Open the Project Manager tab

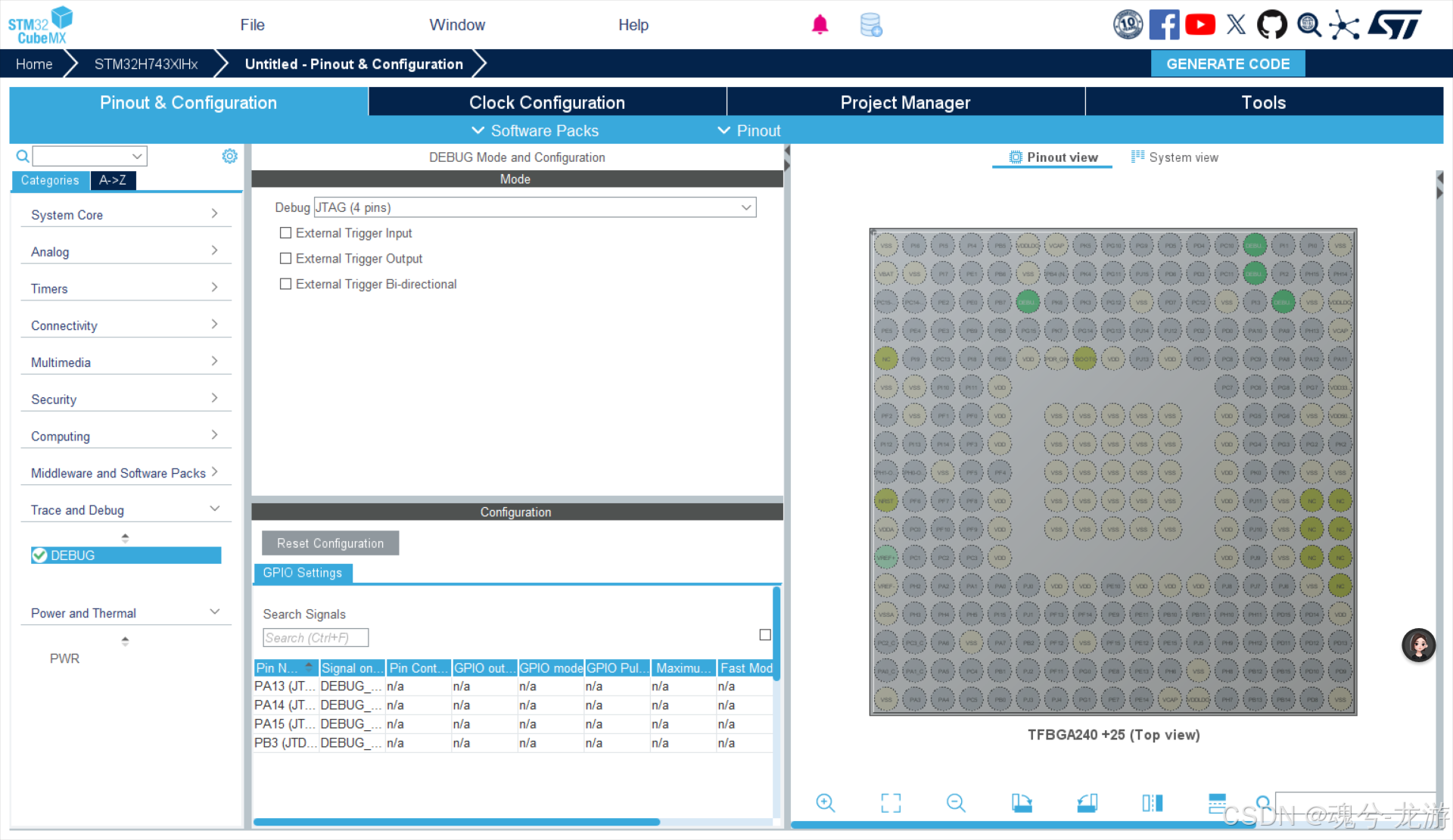pos(905,102)
